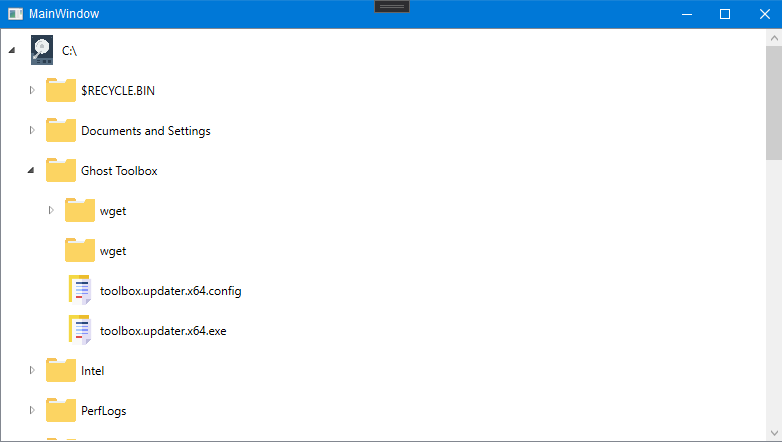Screen dimensions: 782x442
Task: Select the Ghost Toolbox label
Action: (x=119, y=171)
